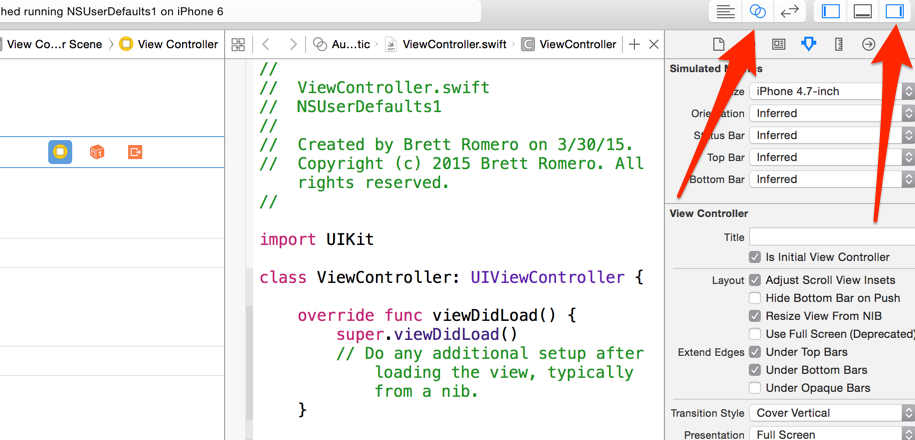This screenshot has height=440, width=915.
Task: Switch to the Standard editor
Action: [725, 12]
